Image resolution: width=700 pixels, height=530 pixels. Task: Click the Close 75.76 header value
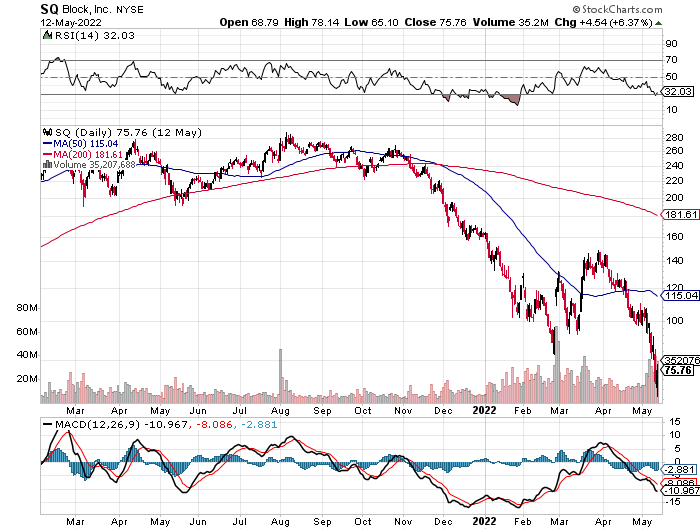435,22
